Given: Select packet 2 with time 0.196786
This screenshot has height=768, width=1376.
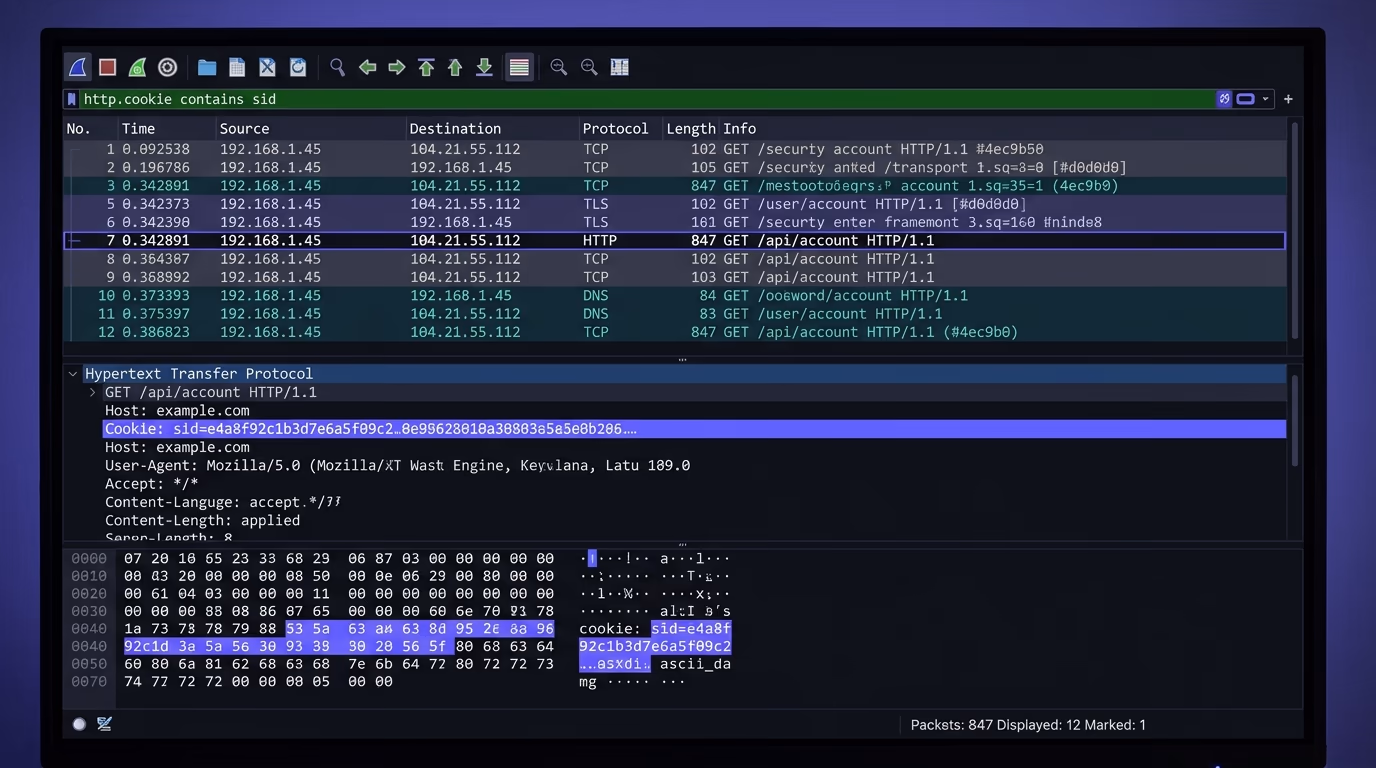Looking at the screenshot, I should point(675,167).
